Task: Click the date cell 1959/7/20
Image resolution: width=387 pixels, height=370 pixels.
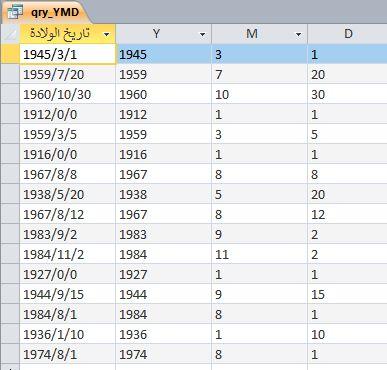Action: point(68,74)
